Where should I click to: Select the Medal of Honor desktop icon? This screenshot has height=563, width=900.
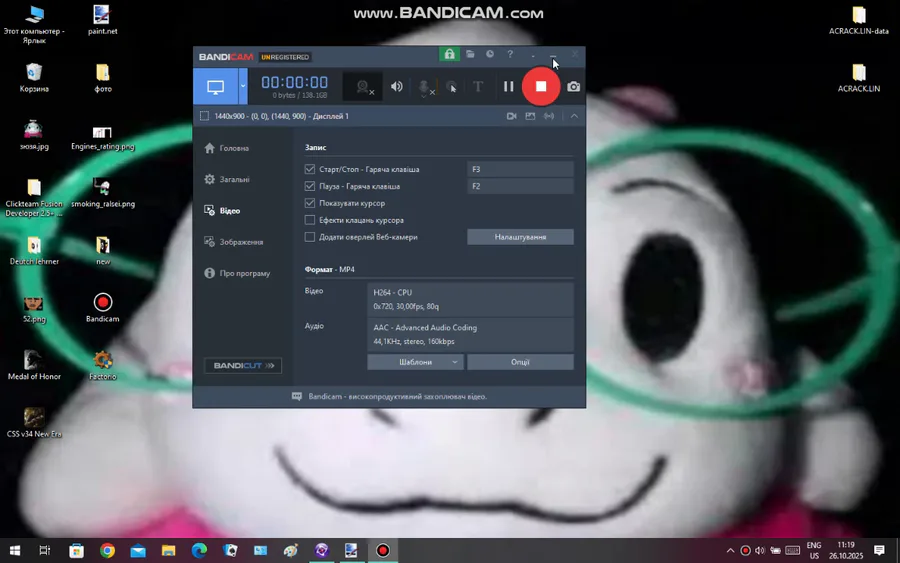[34, 365]
